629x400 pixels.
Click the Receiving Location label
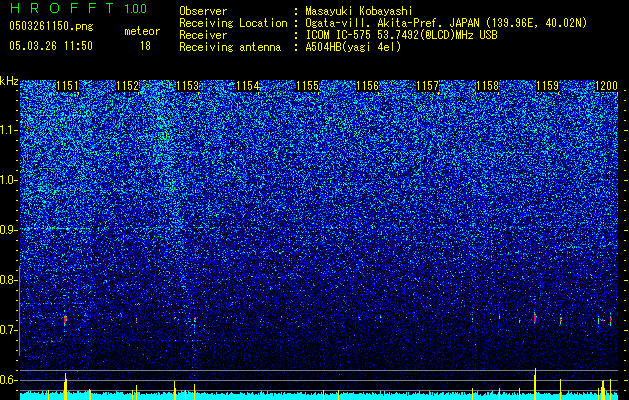click(x=233, y=23)
